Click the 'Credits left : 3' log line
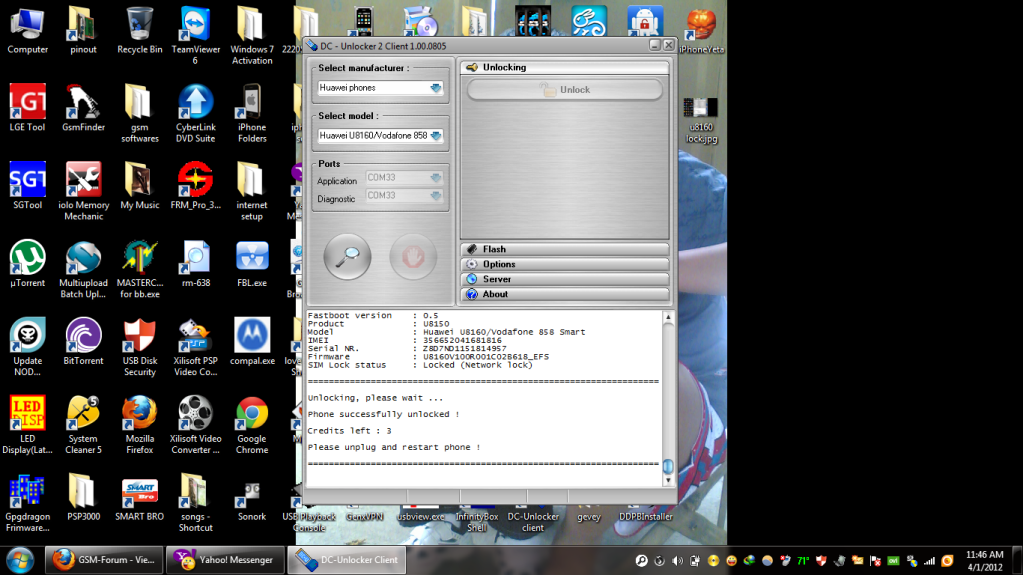Image resolution: width=1023 pixels, height=575 pixels. 349,431
